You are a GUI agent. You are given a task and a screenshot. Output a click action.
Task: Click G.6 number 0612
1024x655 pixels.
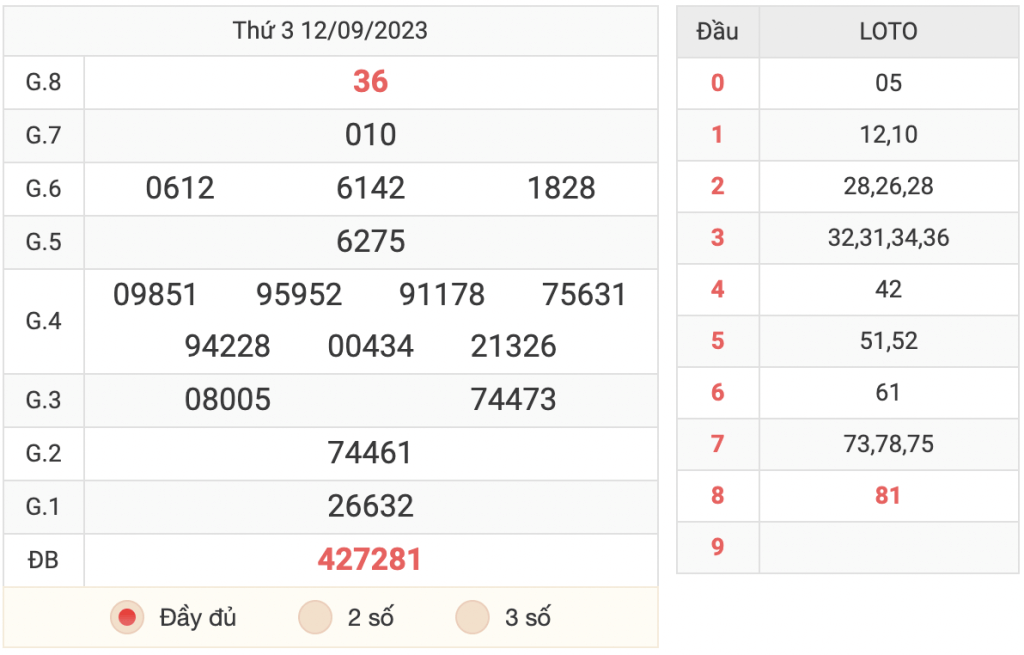pyautogui.click(x=180, y=188)
